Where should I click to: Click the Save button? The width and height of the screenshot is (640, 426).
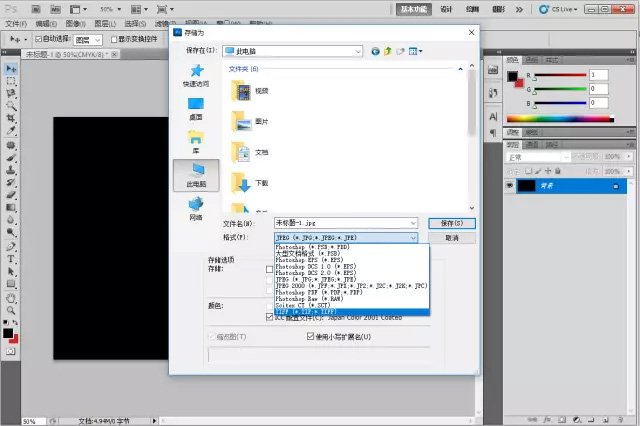point(451,223)
